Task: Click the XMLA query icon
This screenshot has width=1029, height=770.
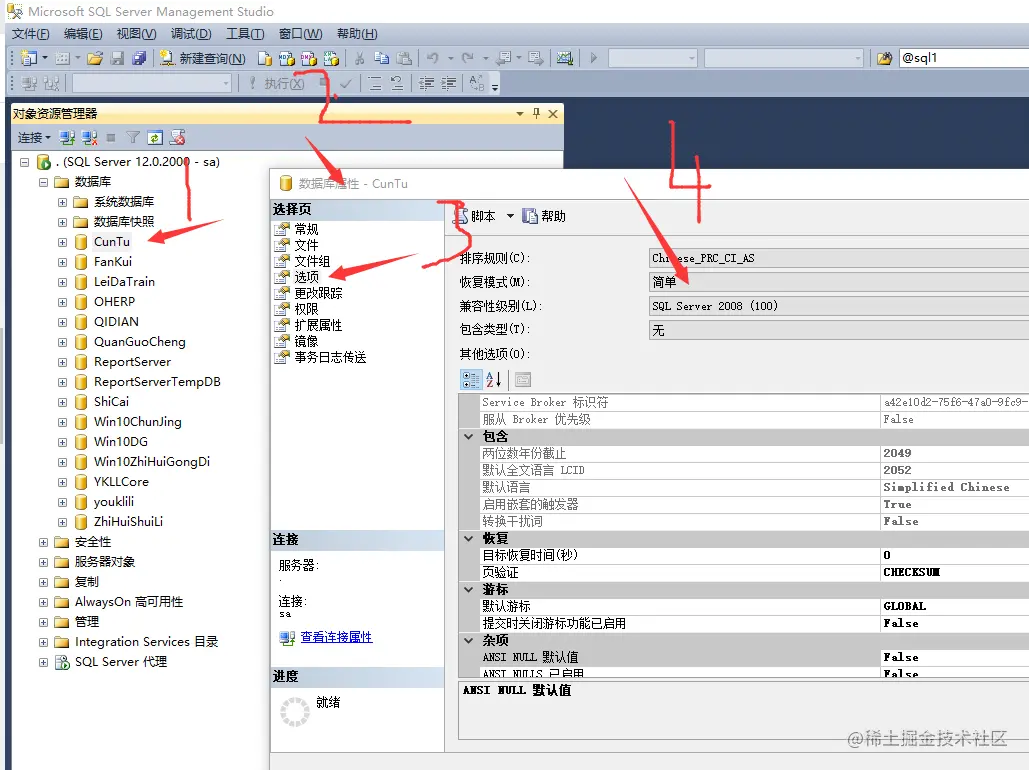Action: click(x=331, y=58)
